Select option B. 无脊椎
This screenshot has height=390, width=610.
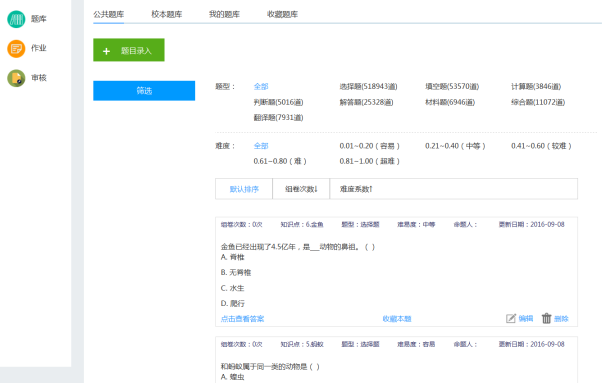[x=236, y=272]
